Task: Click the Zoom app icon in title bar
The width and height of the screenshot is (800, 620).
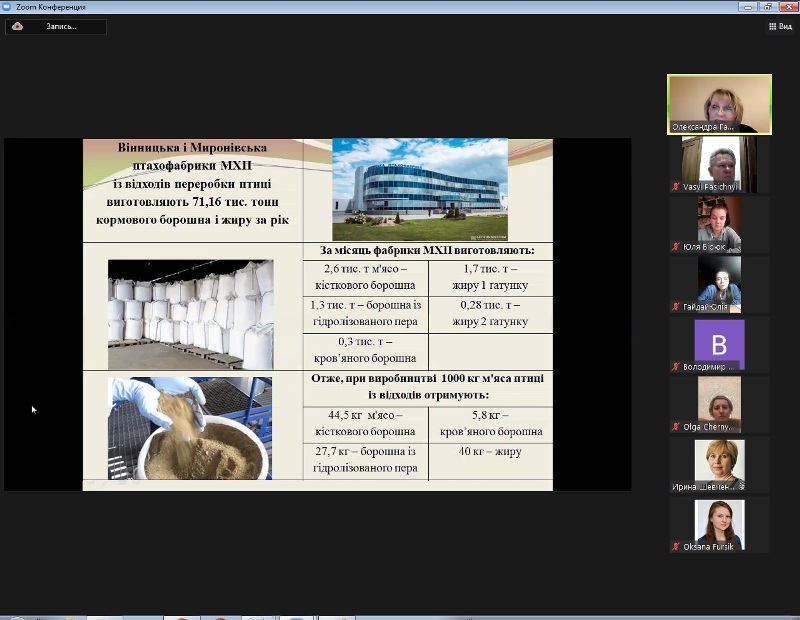Action: coord(7,7)
